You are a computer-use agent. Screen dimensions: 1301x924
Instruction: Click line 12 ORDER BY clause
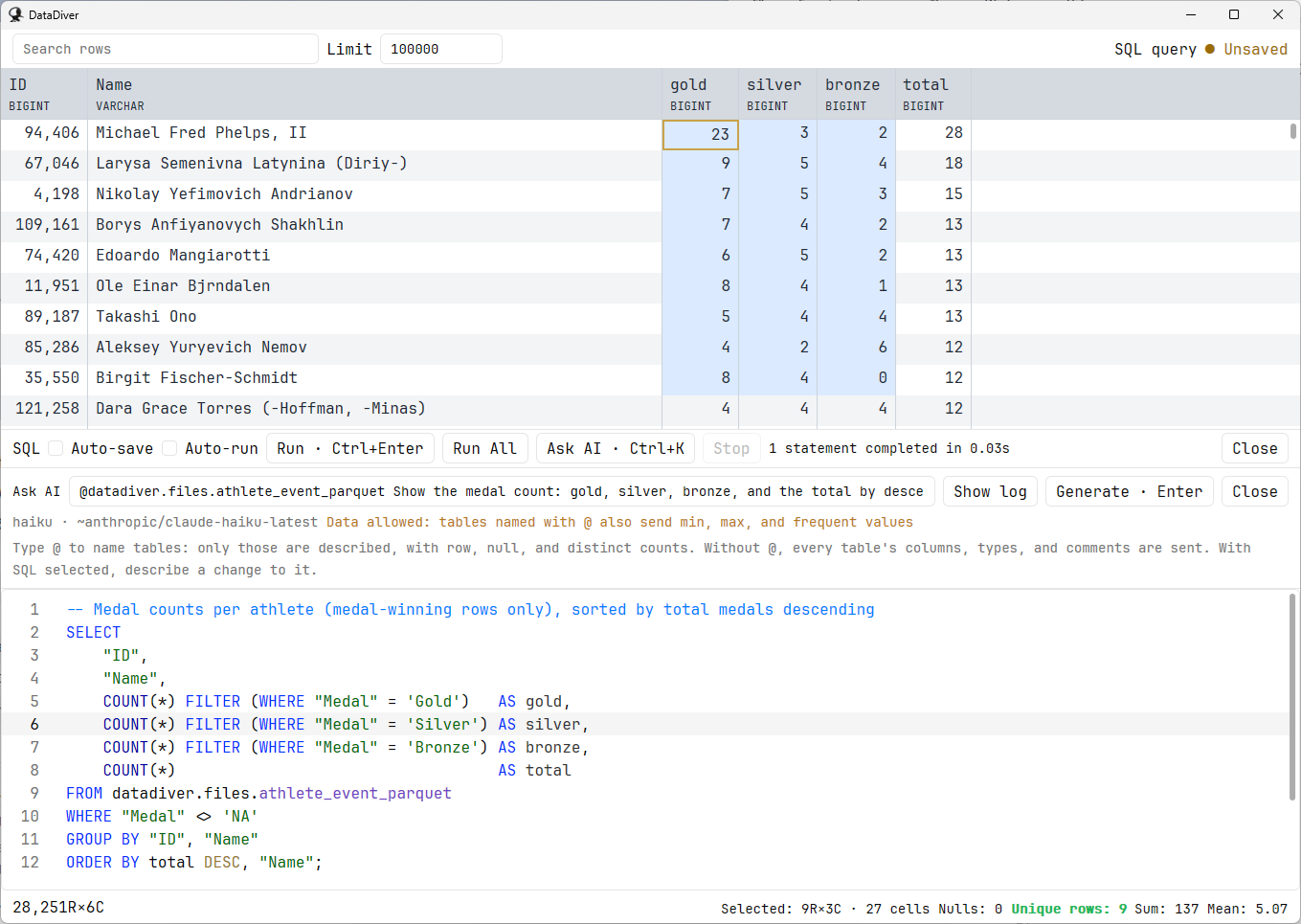click(193, 863)
